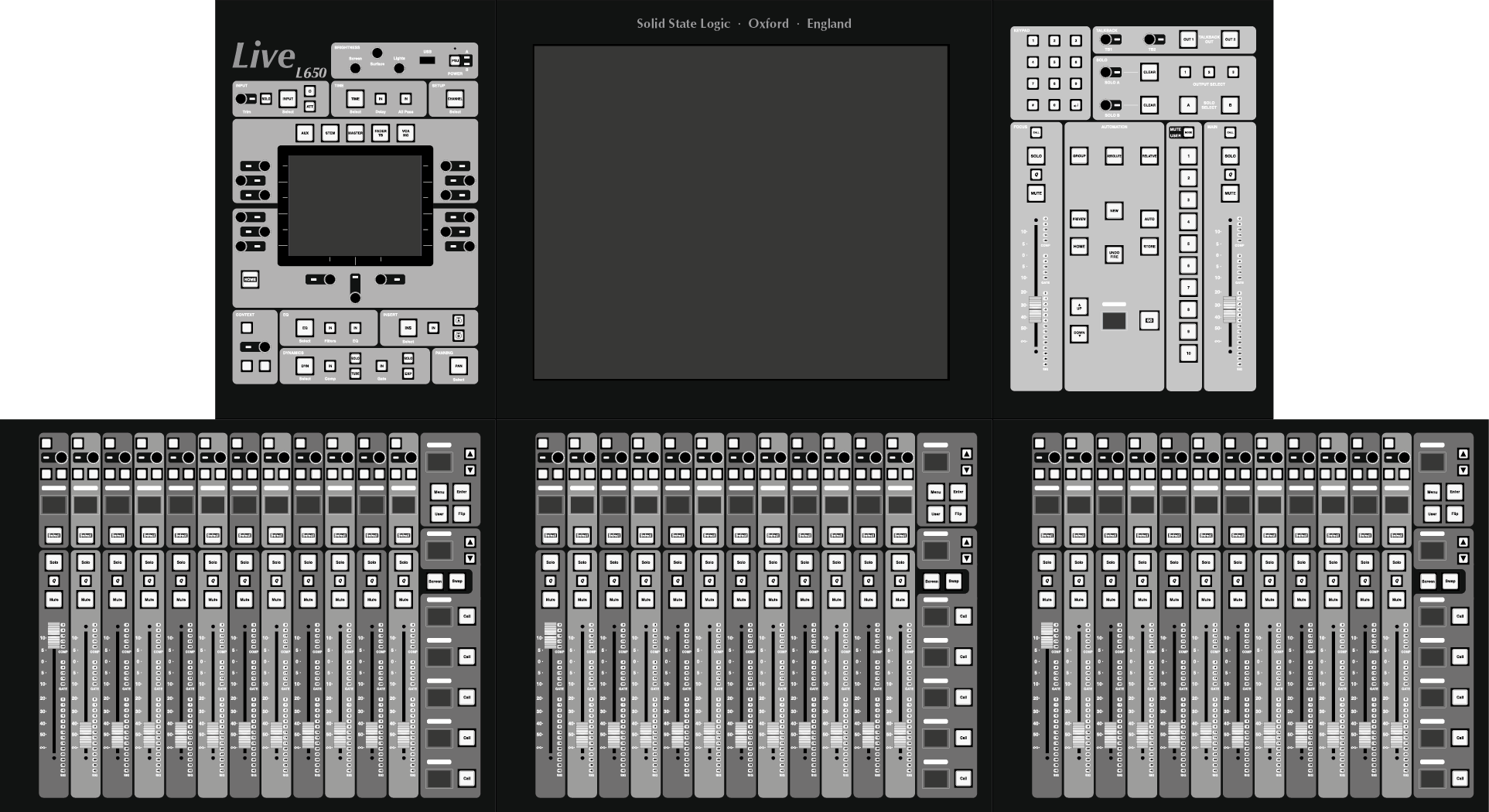Toggle the EQ IN button
This screenshot has width=1489, height=812.
coord(355,328)
